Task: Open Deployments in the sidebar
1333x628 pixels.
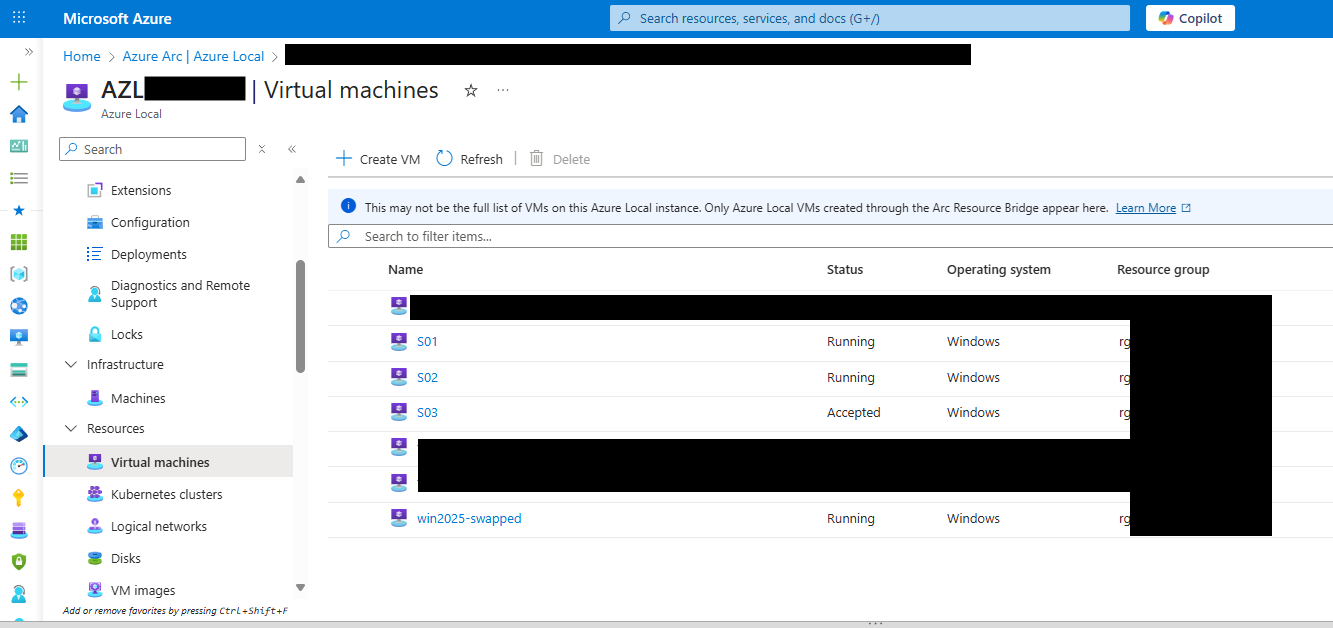Action: 149,254
